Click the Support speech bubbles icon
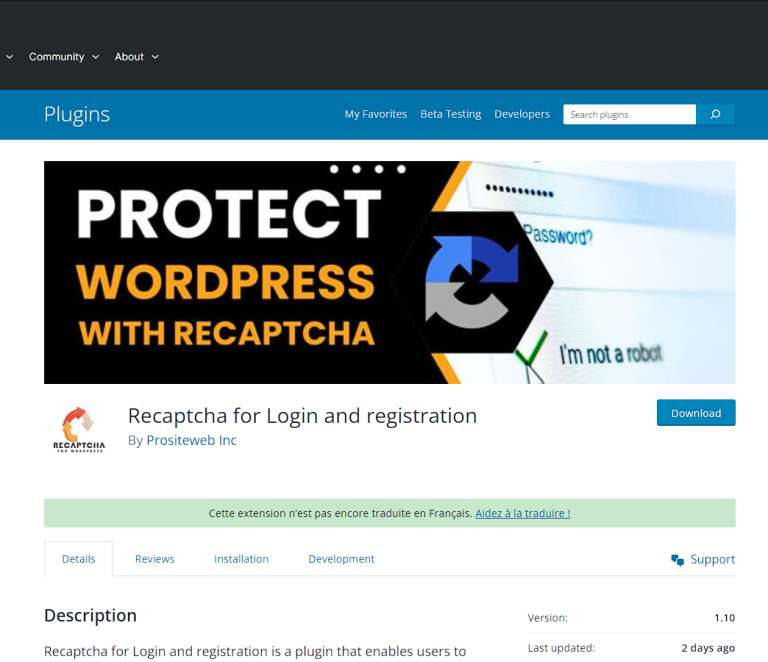Screen dimensions: 768x662 (x=677, y=560)
